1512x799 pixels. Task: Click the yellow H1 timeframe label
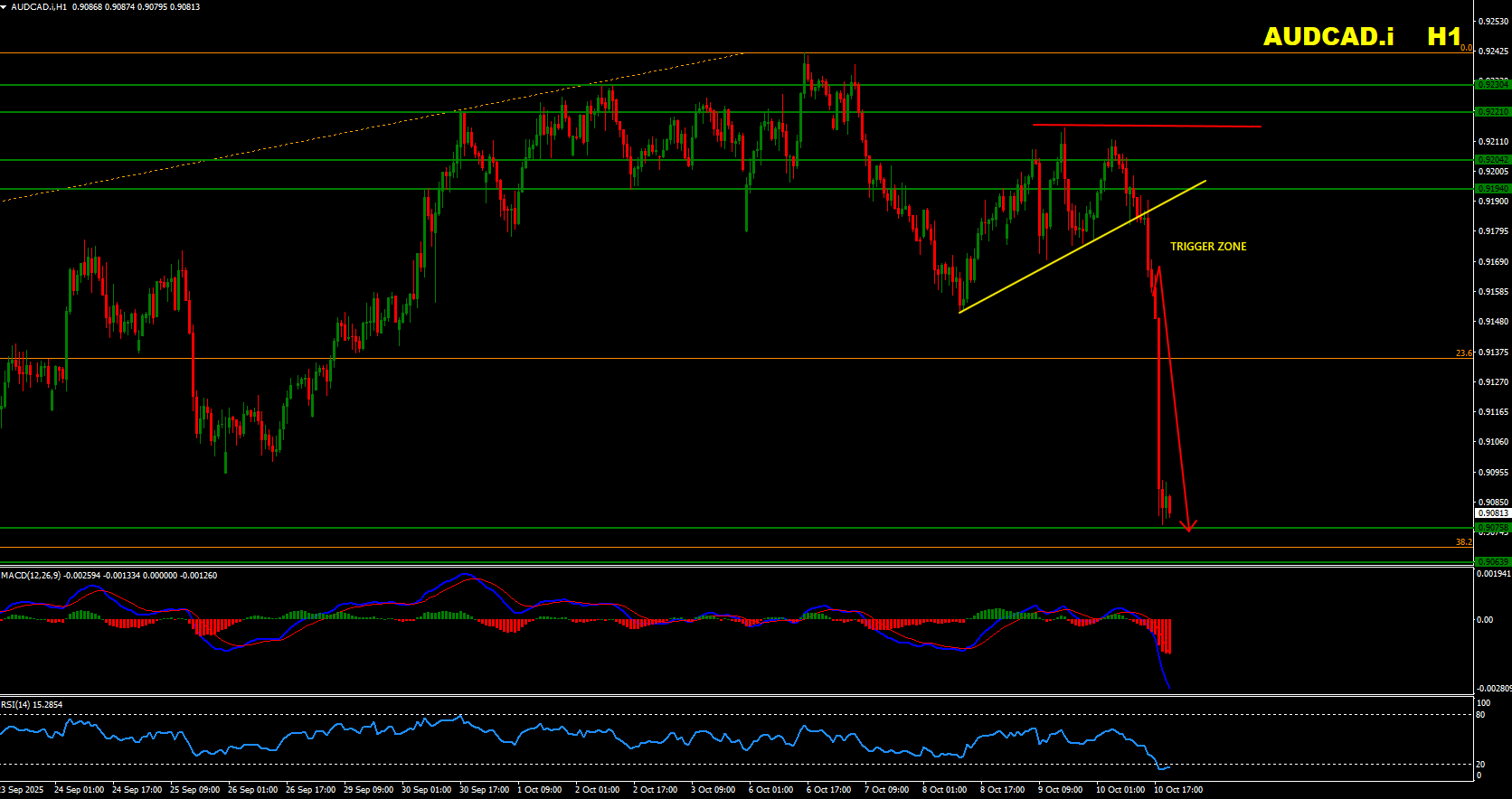1443,36
